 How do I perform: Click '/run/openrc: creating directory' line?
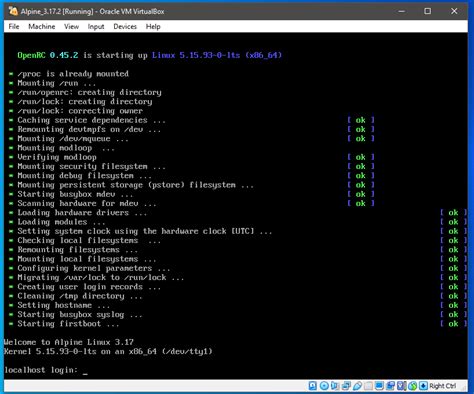89,92
